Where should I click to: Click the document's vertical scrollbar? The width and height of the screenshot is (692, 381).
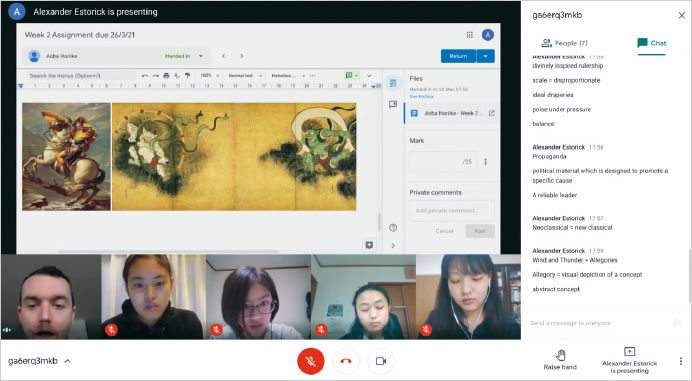(379, 222)
